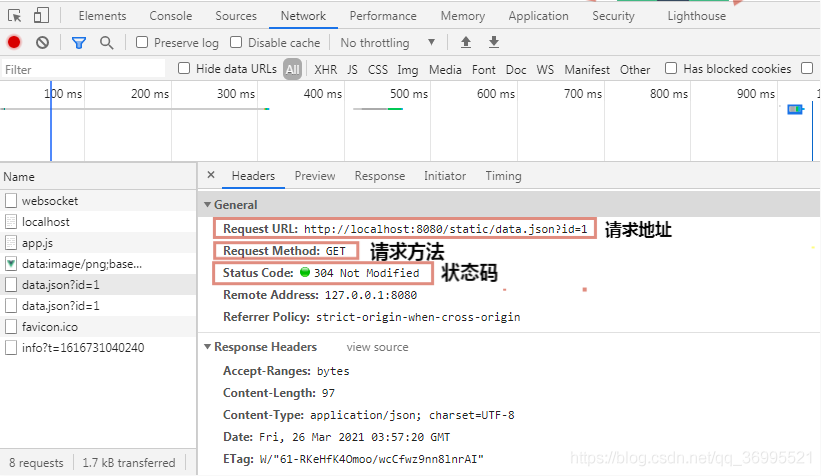
Task: Filter requests by XHR type
Action: point(325,70)
